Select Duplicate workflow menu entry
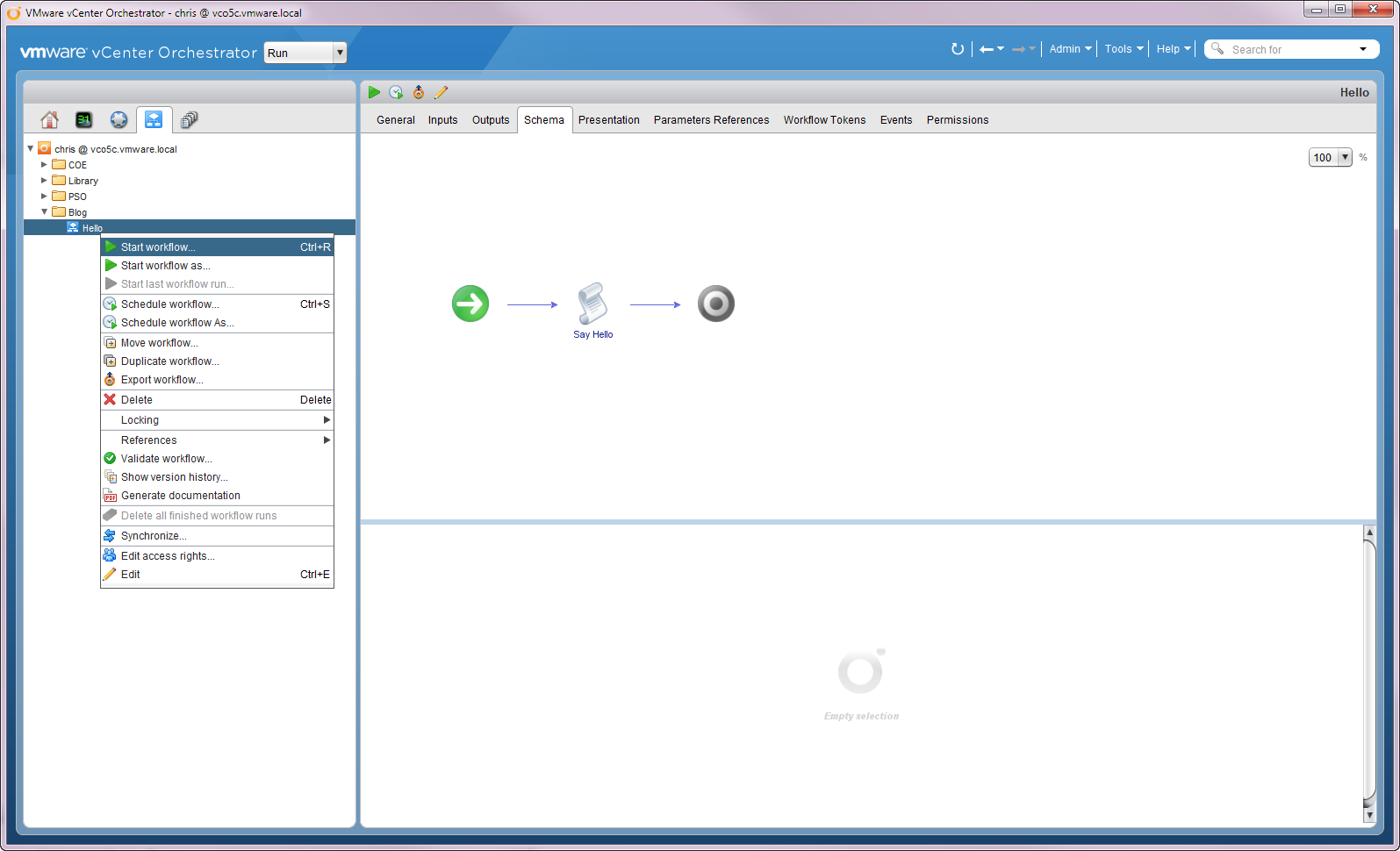This screenshot has width=1400, height=851. (169, 361)
